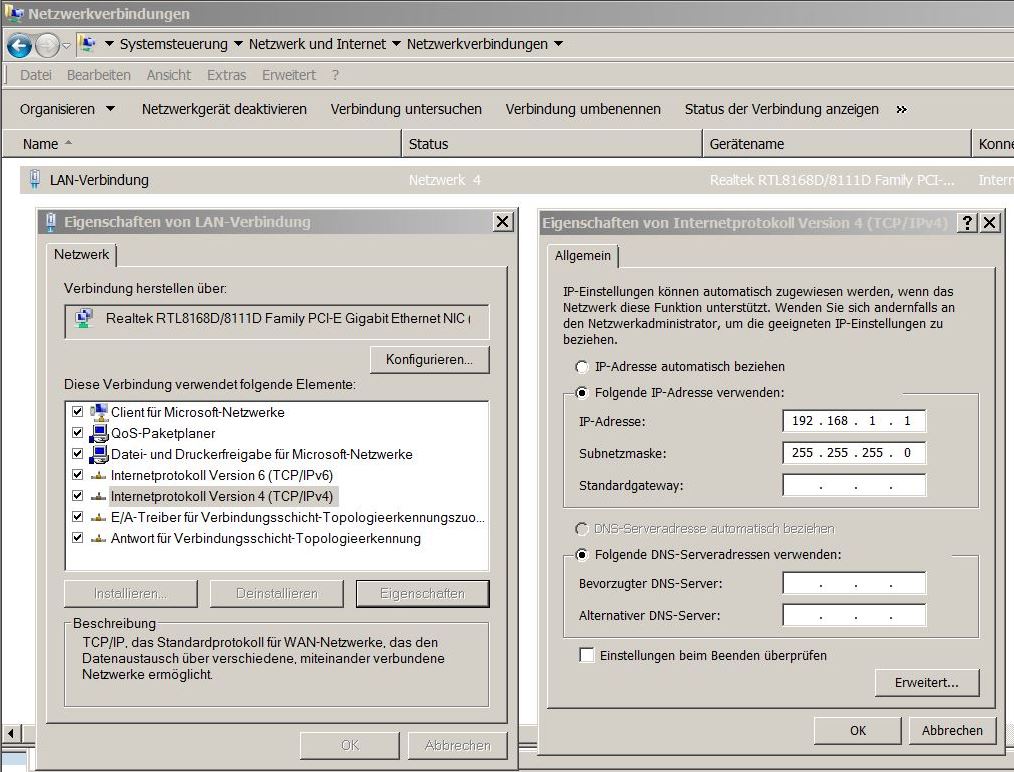Click the help question mark icon in IPv4 dialog
This screenshot has width=1014, height=772.
click(x=967, y=222)
